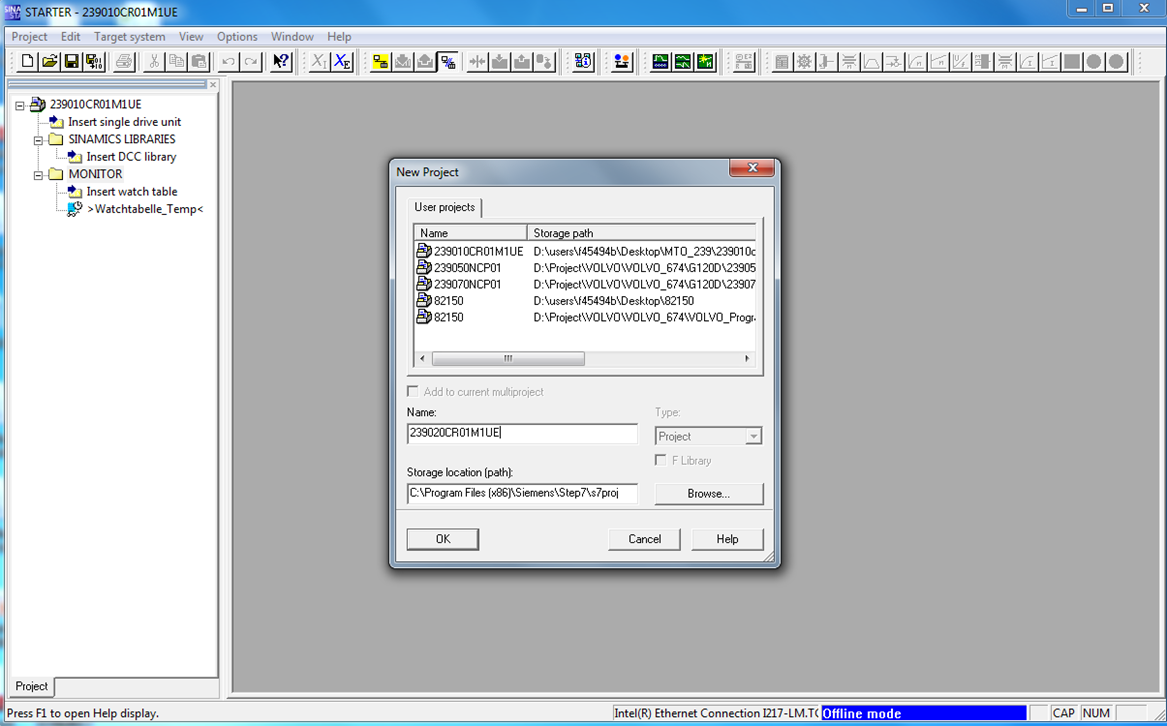Confirm new project with OK button
This screenshot has height=726, width=1167.
tap(442, 539)
